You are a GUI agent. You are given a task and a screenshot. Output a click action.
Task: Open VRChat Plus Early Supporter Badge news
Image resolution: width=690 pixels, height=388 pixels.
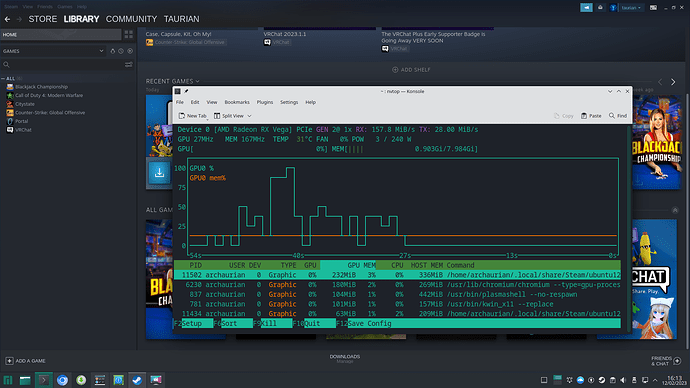tap(433, 37)
